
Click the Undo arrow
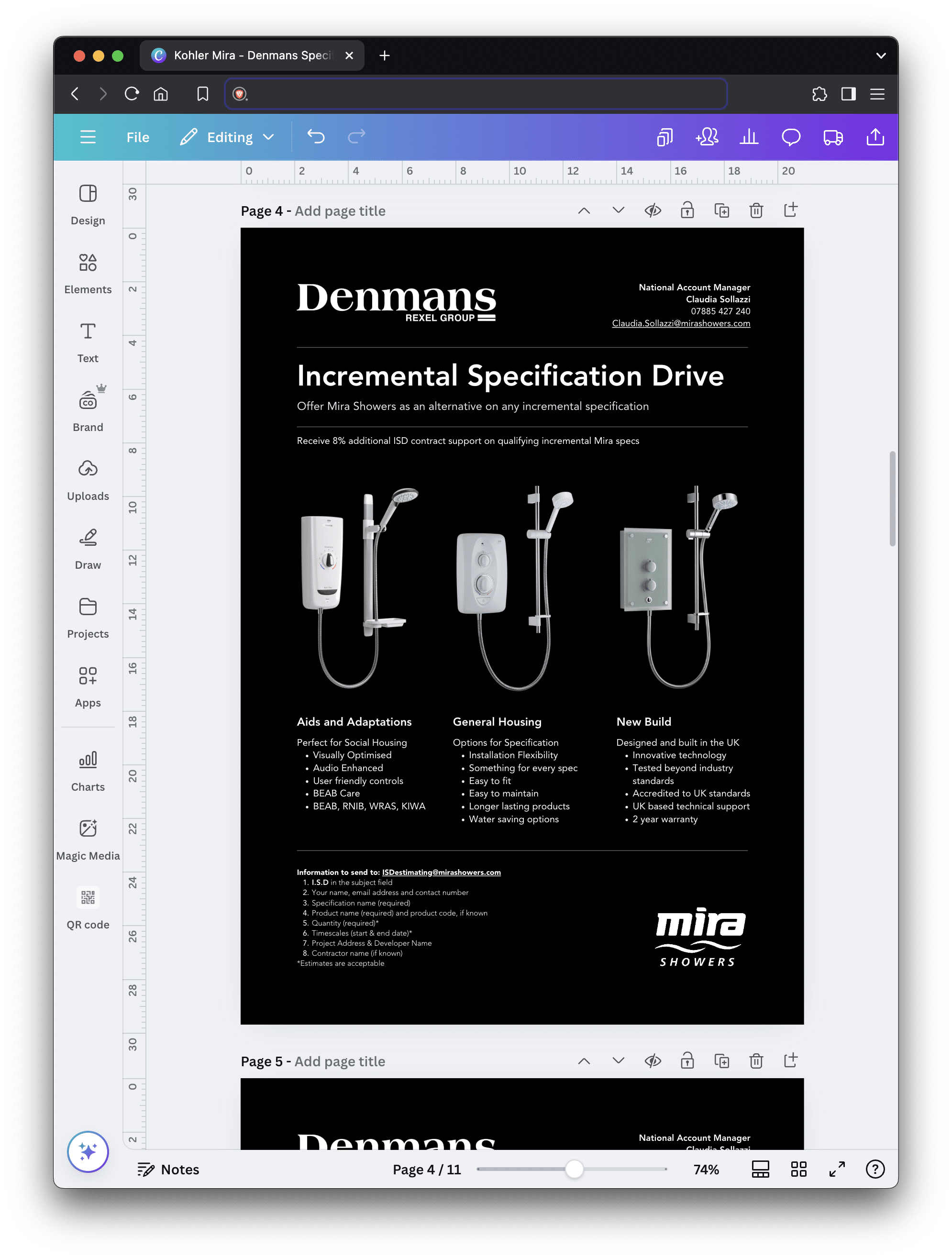(x=316, y=137)
